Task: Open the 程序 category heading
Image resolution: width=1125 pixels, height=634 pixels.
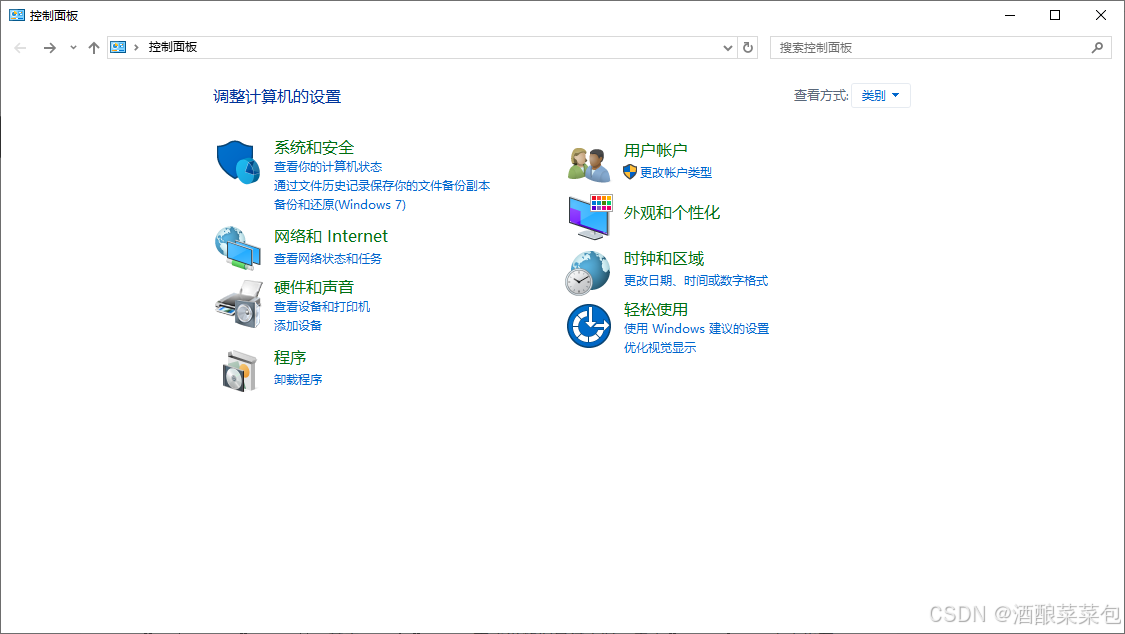Action: 290,358
